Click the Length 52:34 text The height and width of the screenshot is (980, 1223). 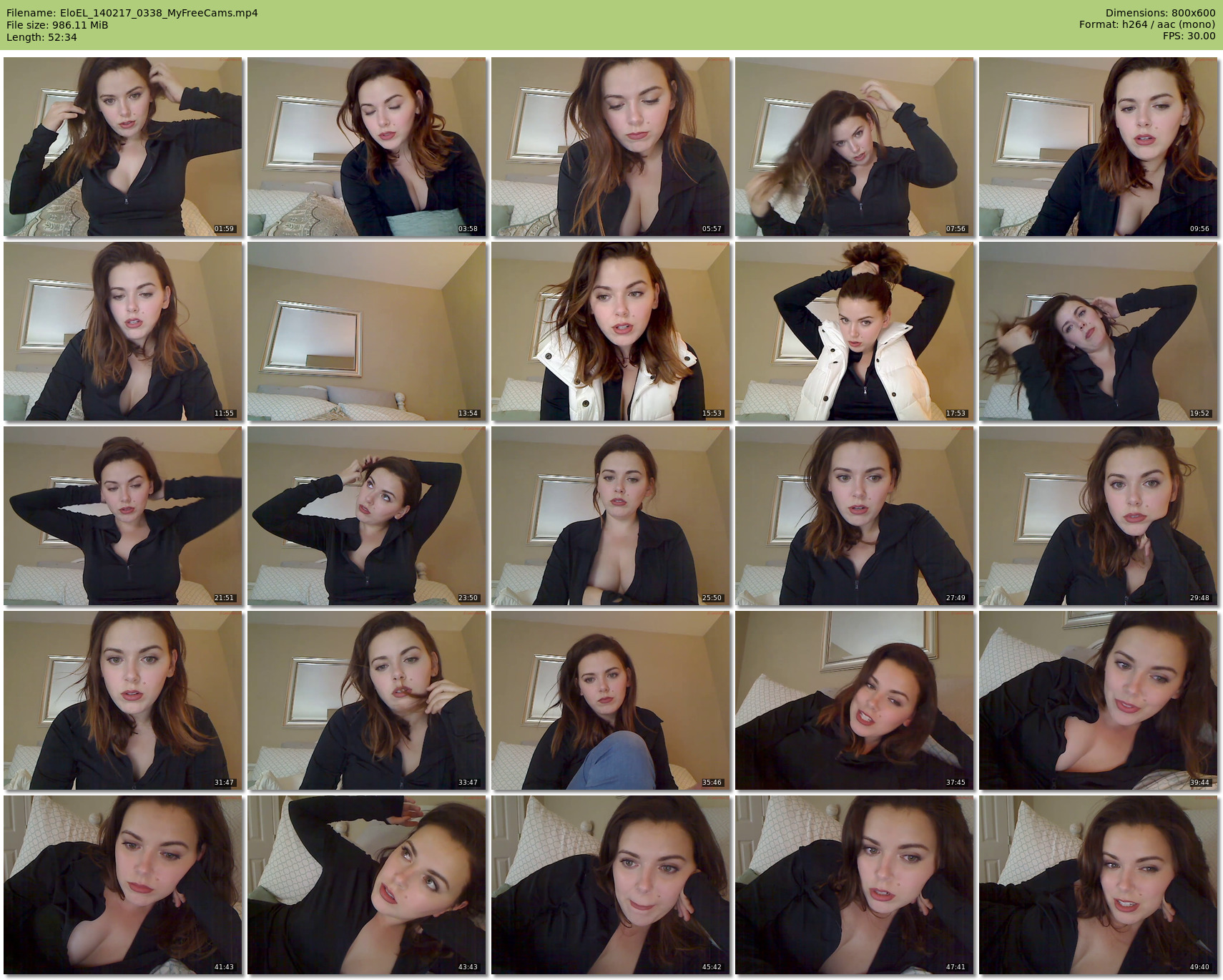pyautogui.click(x=41, y=37)
